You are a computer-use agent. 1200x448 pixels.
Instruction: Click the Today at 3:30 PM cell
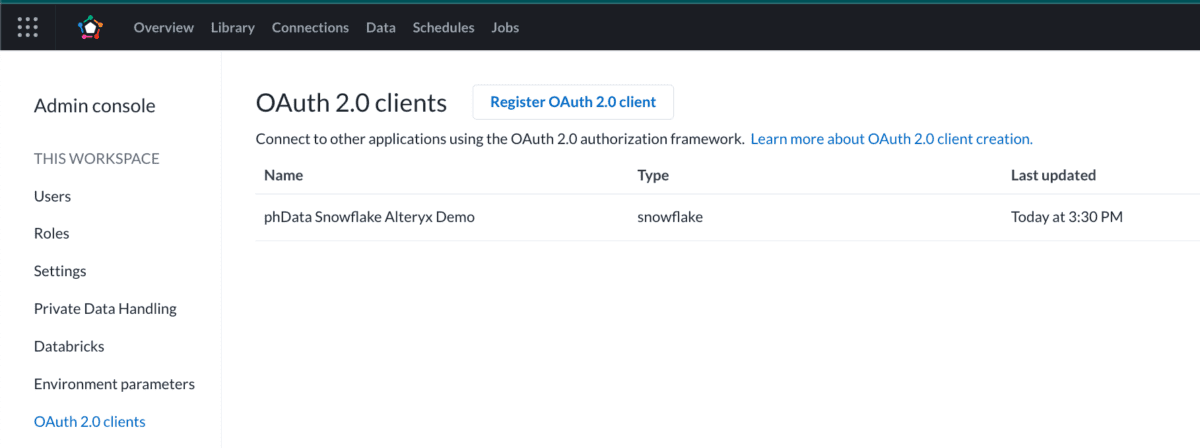point(1067,217)
